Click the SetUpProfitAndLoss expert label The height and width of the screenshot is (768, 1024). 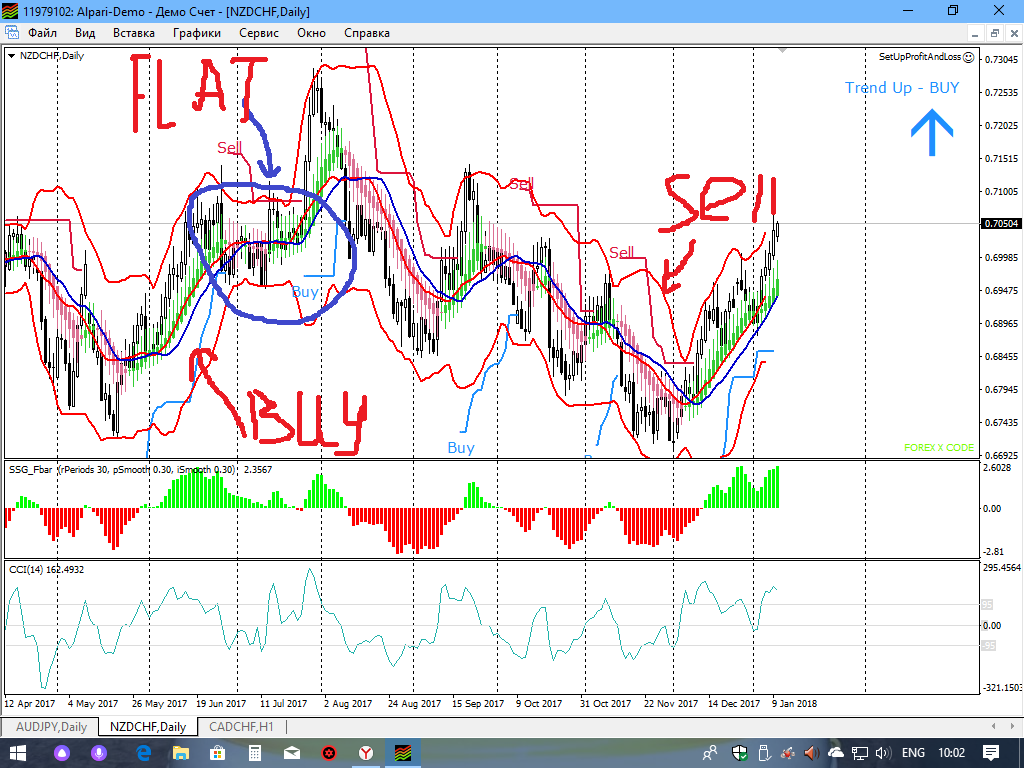tap(920, 57)
